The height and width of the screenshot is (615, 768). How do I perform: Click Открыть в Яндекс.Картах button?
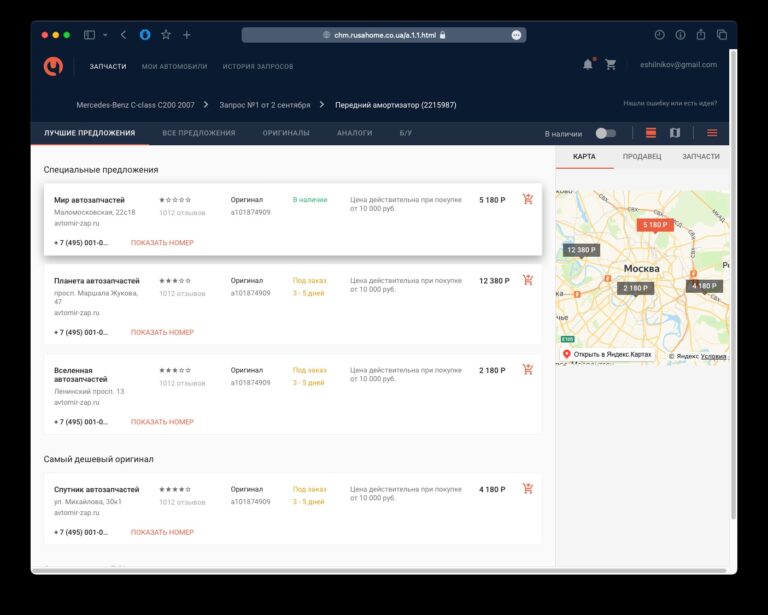pos(607,354)
